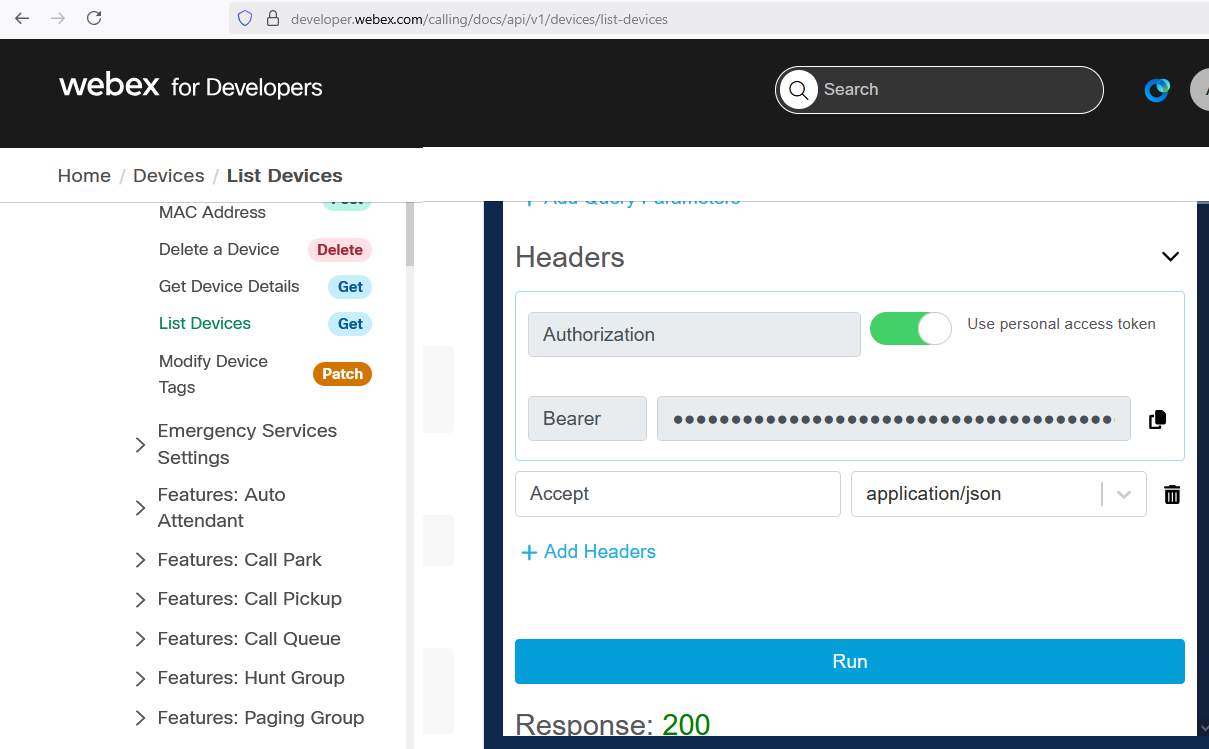Open Get Device Details in sidebar
1209x749 pixels.
[x=229, y=287]
